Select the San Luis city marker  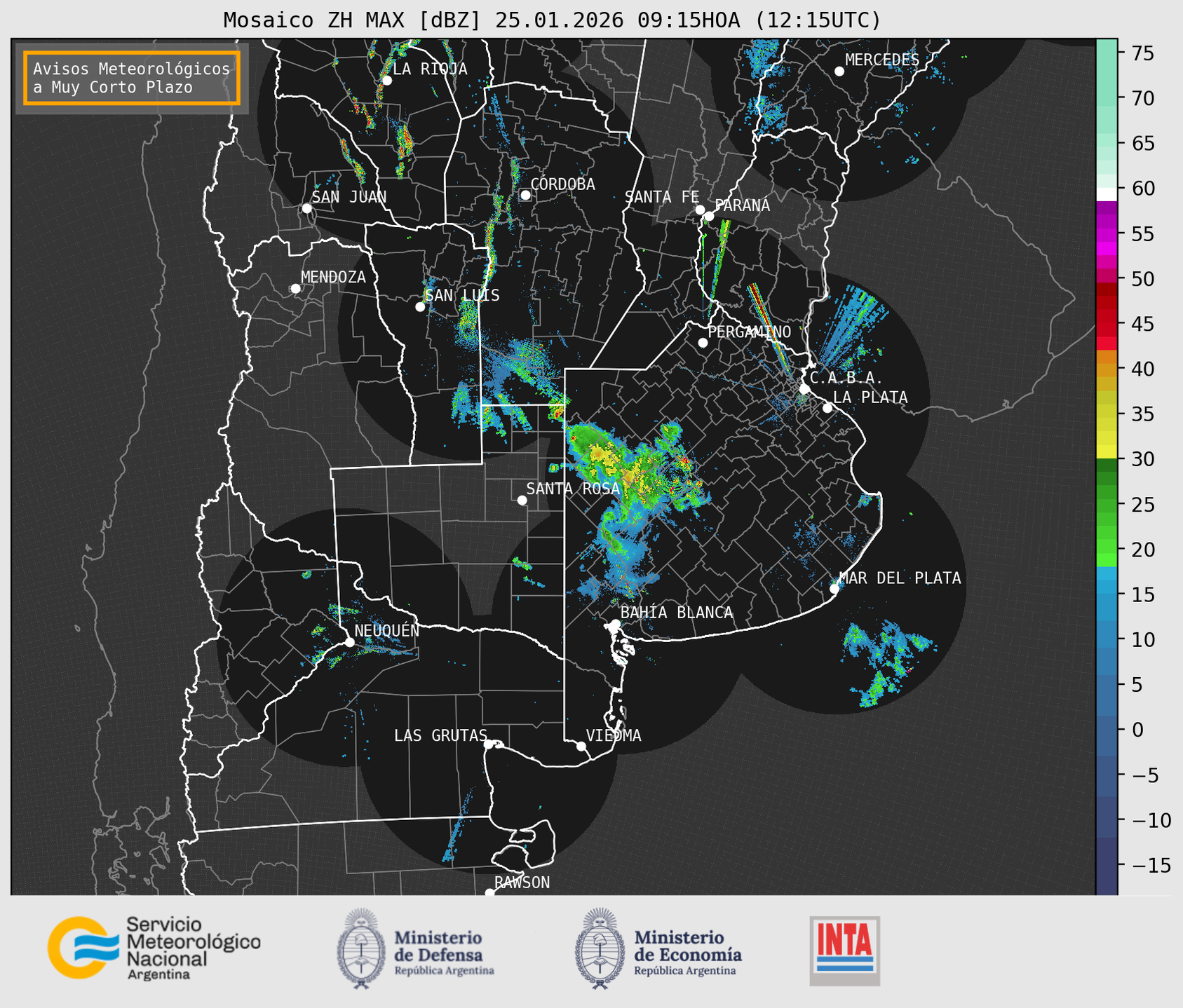[x=420, y=307]
